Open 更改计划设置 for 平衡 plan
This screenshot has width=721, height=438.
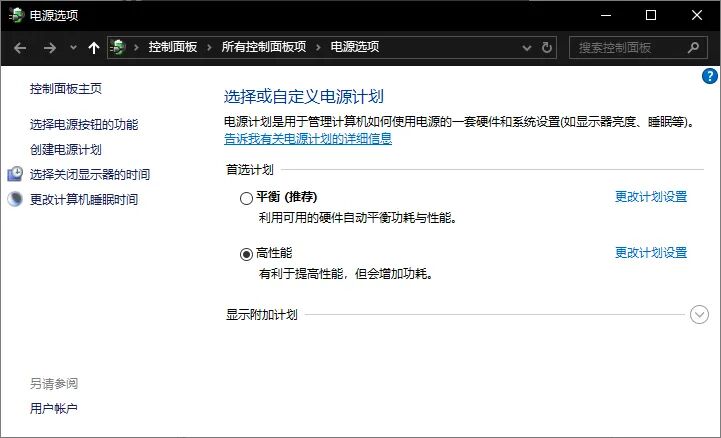click(650, 197)
